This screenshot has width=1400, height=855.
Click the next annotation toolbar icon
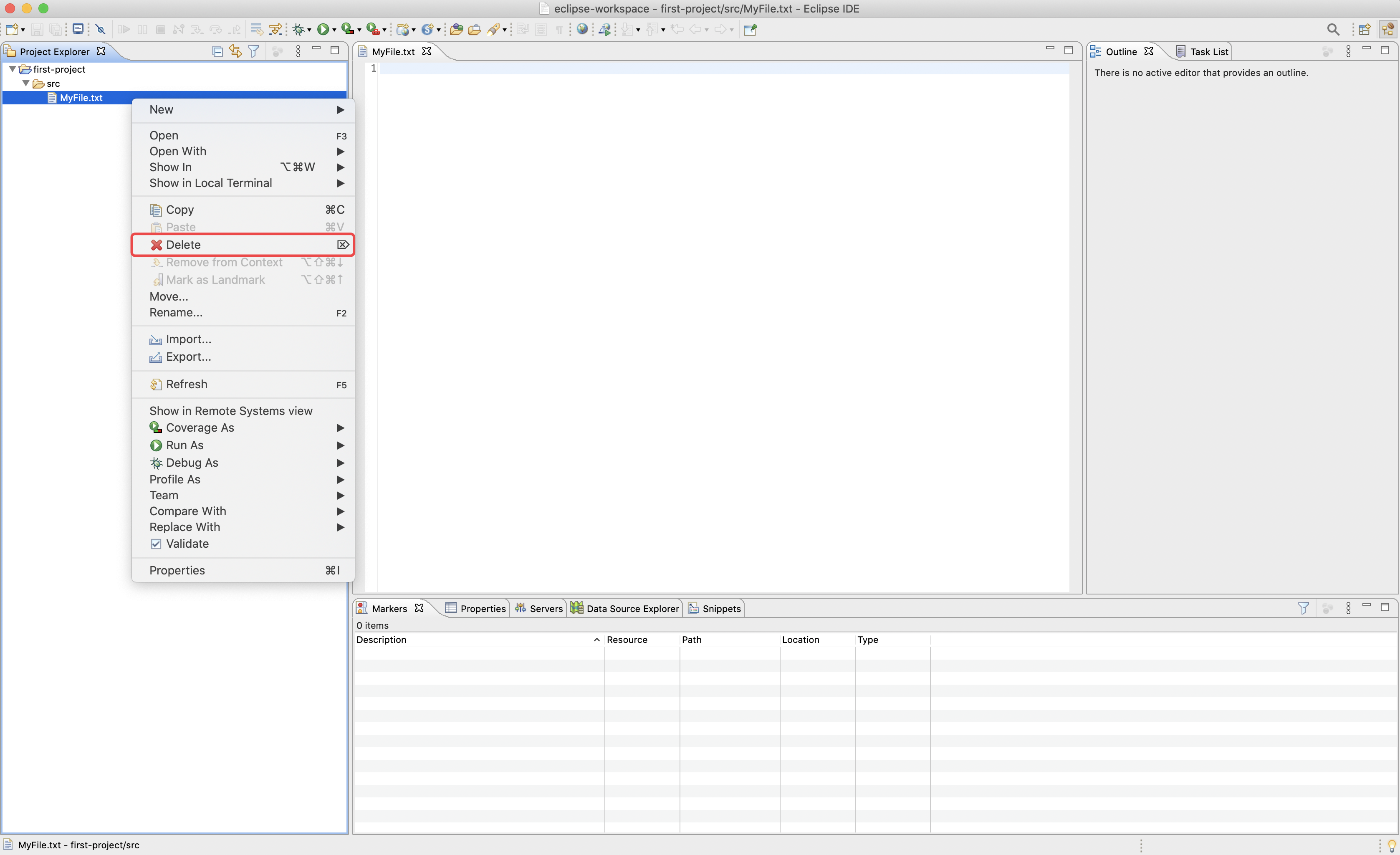[627, 29]
